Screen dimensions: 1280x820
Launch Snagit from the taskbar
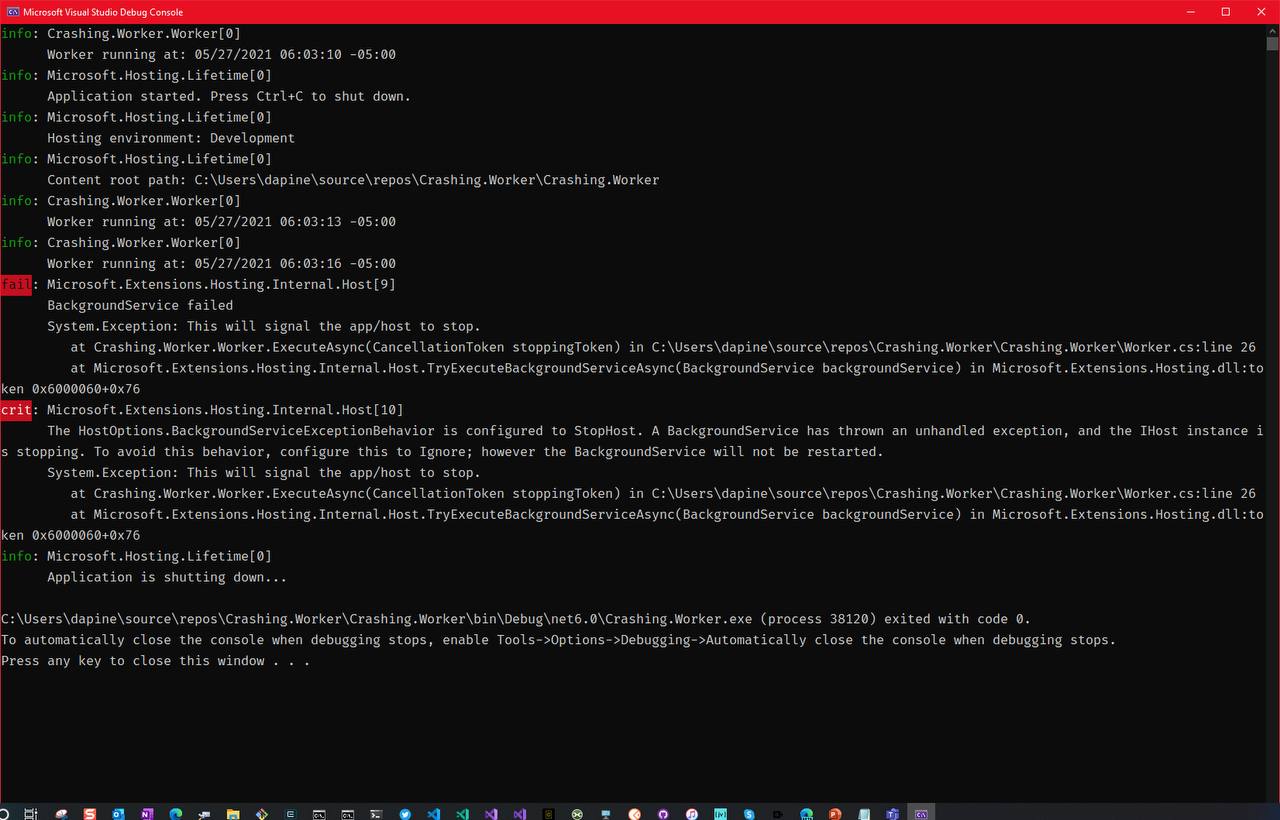coord(90,814)
